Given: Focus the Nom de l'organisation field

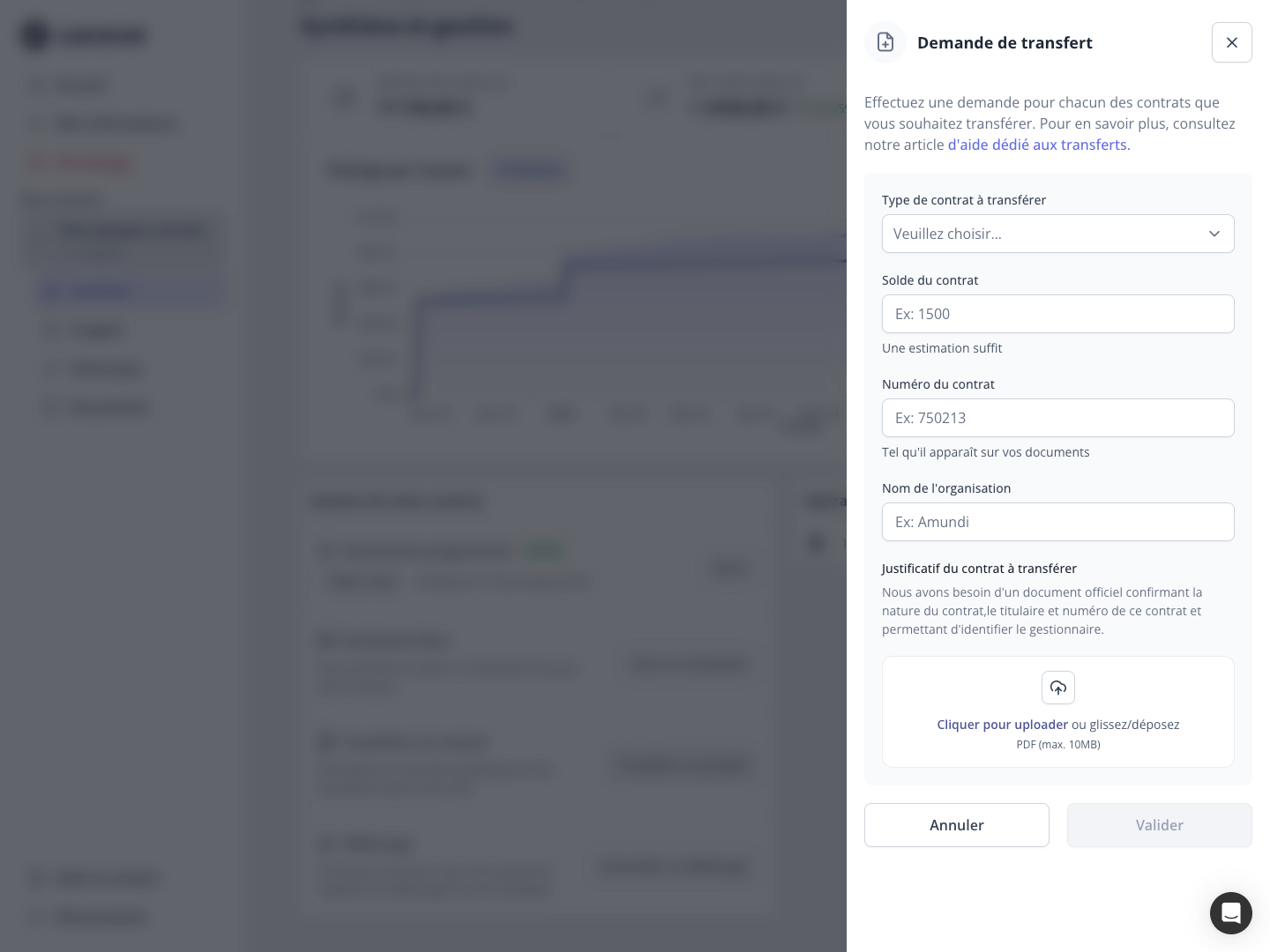Looking at the screenshot, I should pyautogui.click(x=1058, y=522).
